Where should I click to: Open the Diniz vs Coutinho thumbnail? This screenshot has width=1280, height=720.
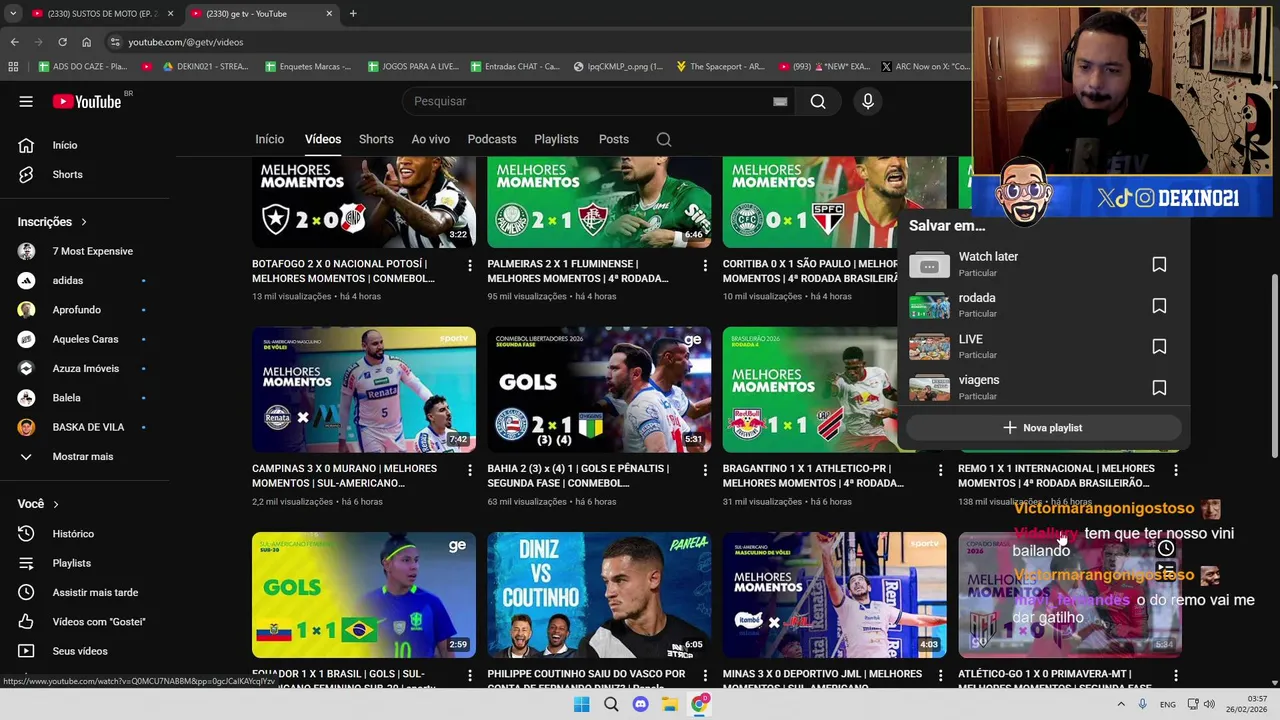coord(599,594)
